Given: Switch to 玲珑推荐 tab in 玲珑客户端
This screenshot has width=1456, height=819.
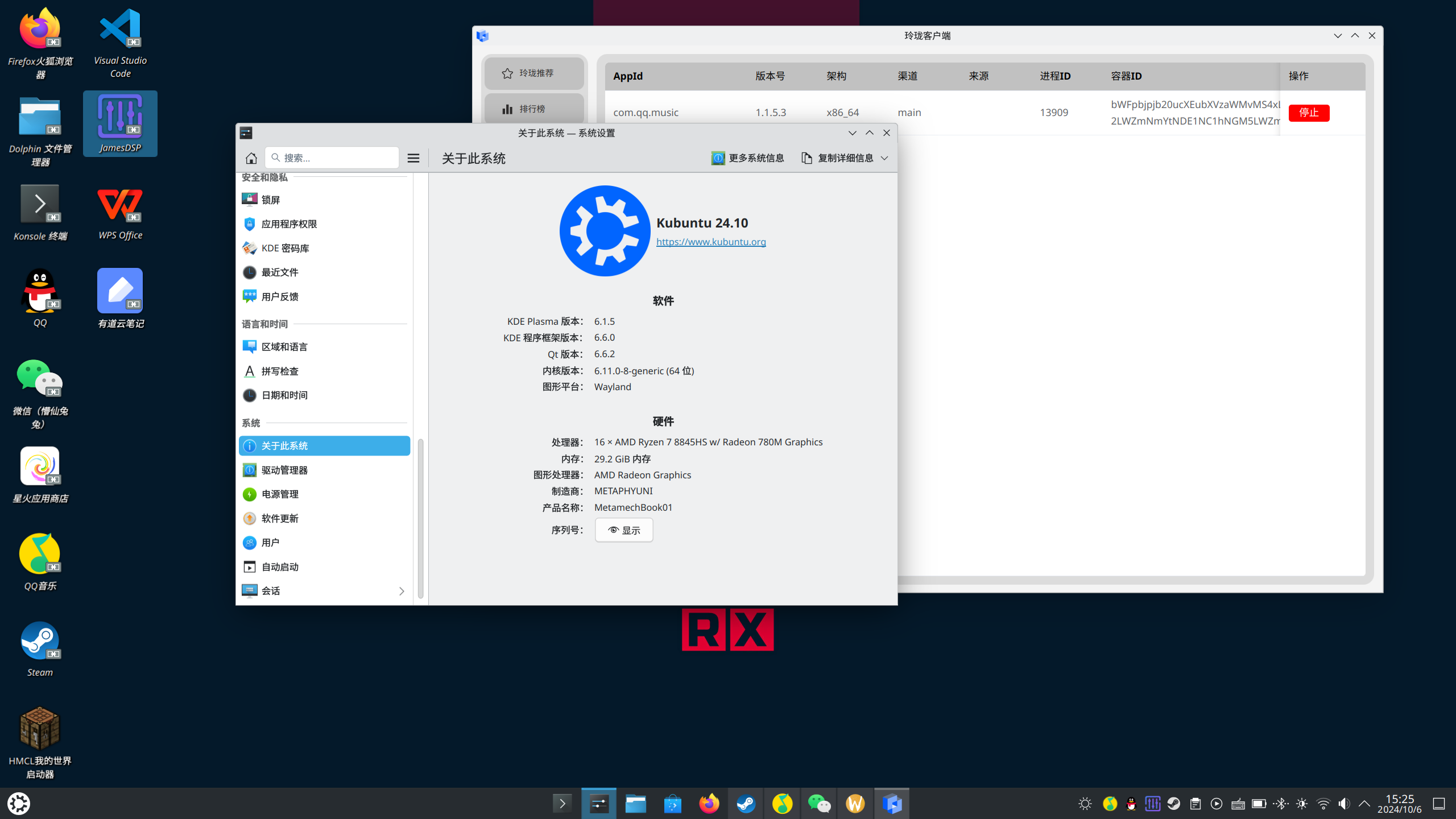Looking at the screenshot, I should tap(534, 73).
